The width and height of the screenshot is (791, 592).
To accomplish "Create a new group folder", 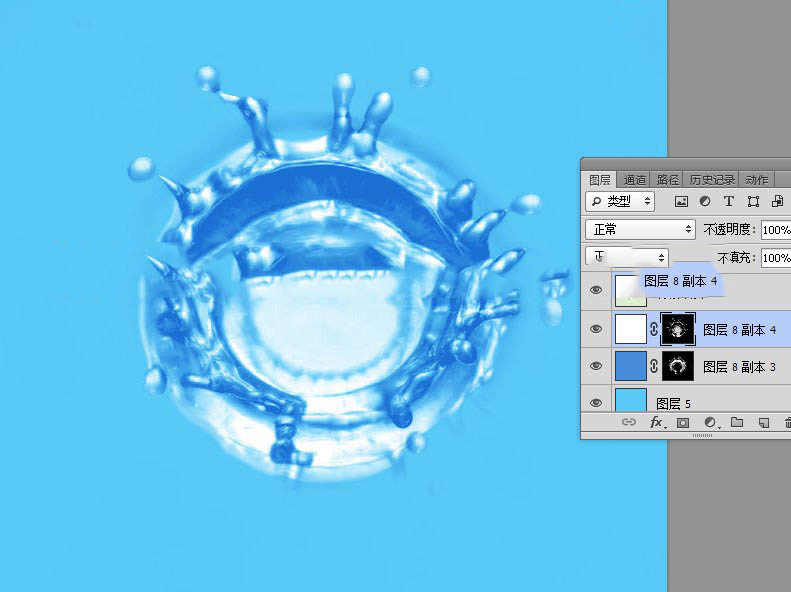I will pos(737,423).
